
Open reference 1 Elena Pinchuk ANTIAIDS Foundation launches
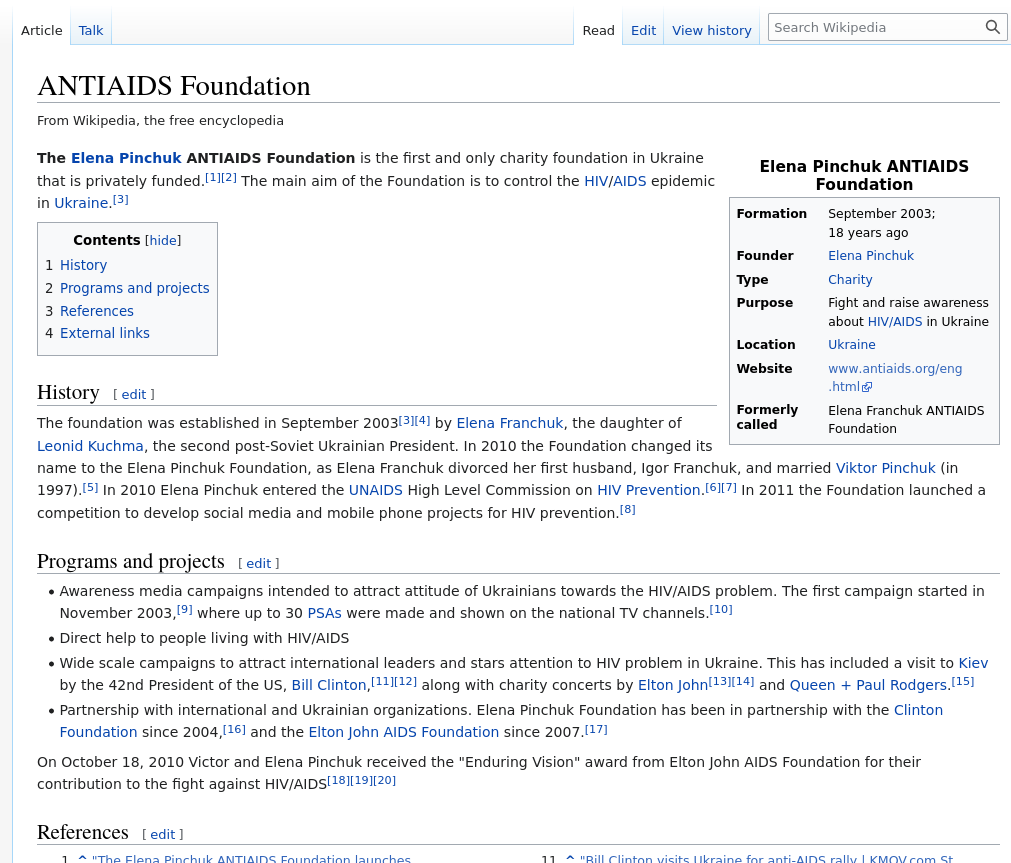click(x=251, y=858)
